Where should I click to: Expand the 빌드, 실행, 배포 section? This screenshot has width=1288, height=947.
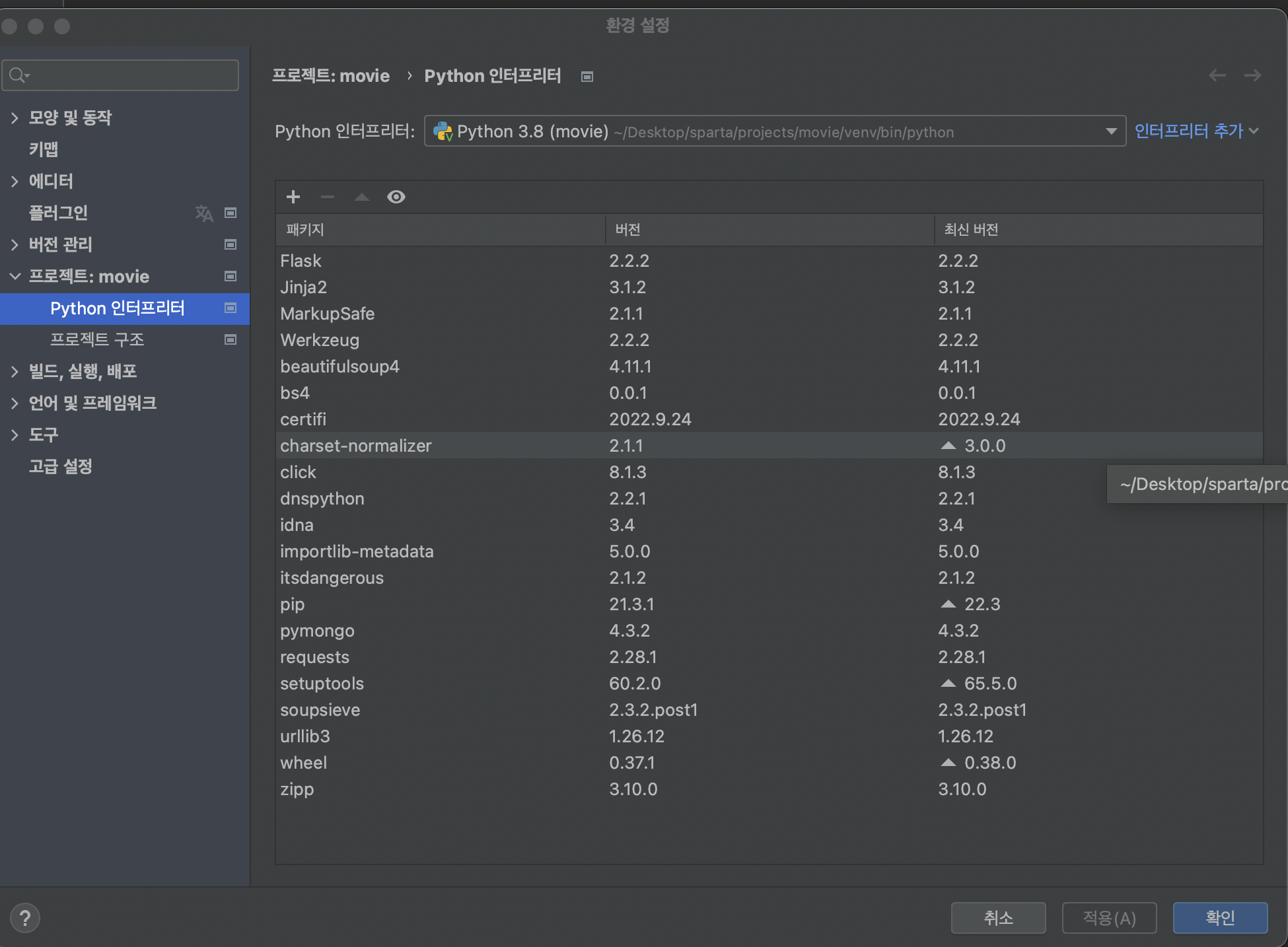[15, 371]
